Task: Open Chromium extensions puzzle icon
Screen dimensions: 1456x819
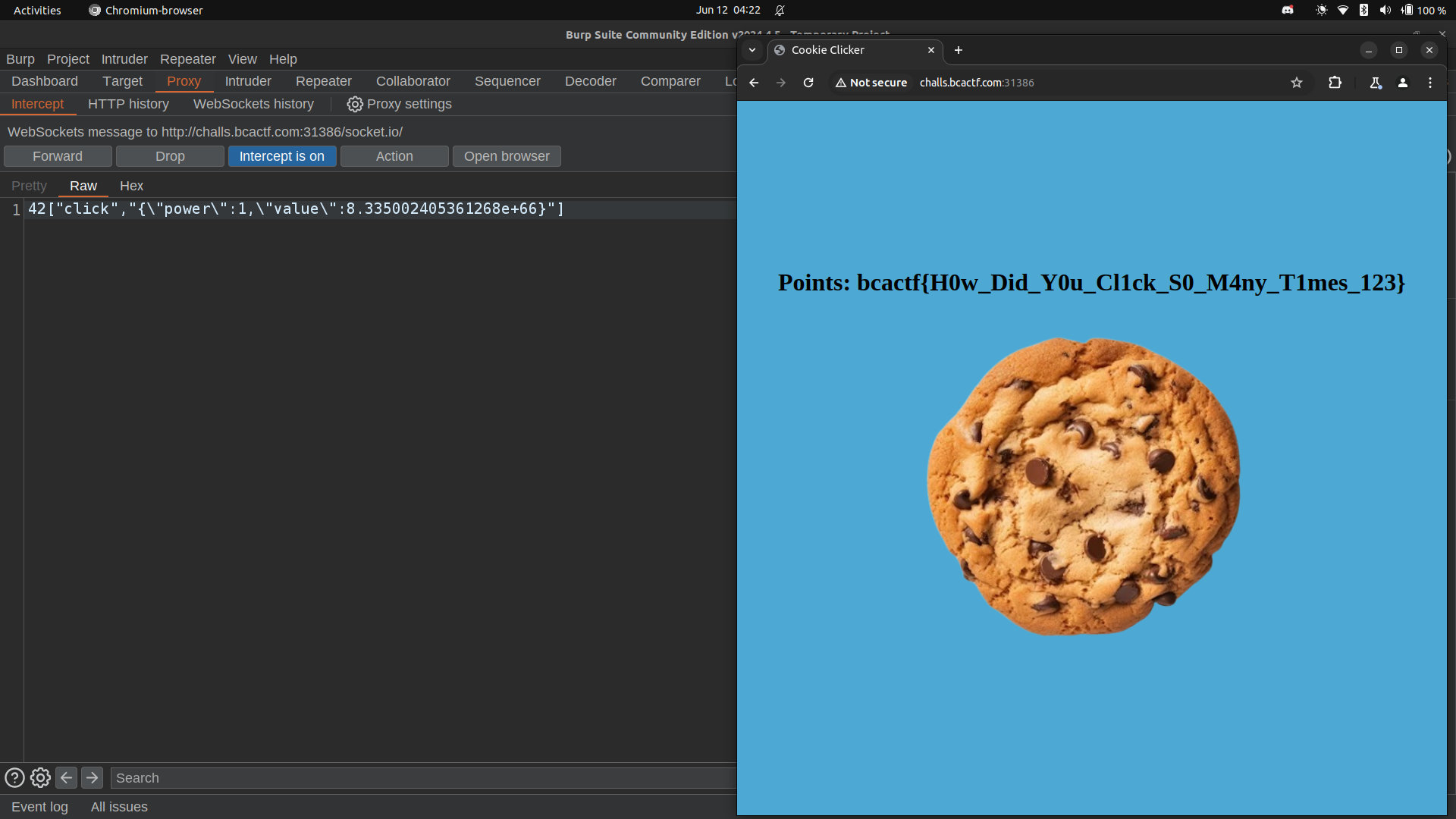Action: 1335,83
